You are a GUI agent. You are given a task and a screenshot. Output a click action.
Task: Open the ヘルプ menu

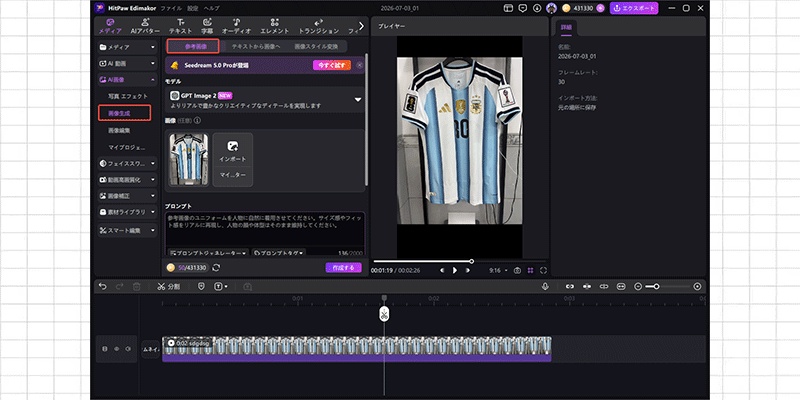211,8
